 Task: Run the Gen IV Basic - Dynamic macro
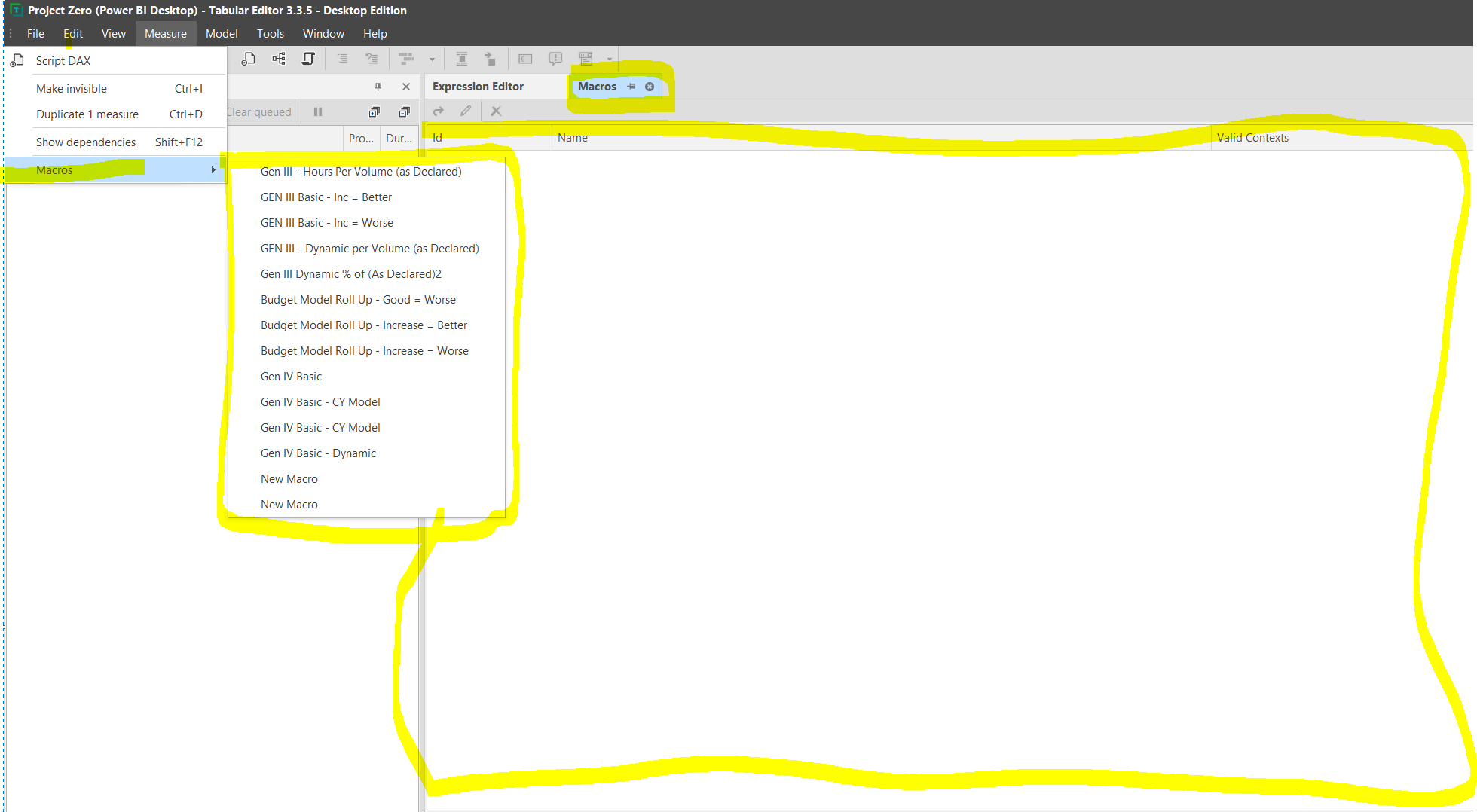coord(318,453)
